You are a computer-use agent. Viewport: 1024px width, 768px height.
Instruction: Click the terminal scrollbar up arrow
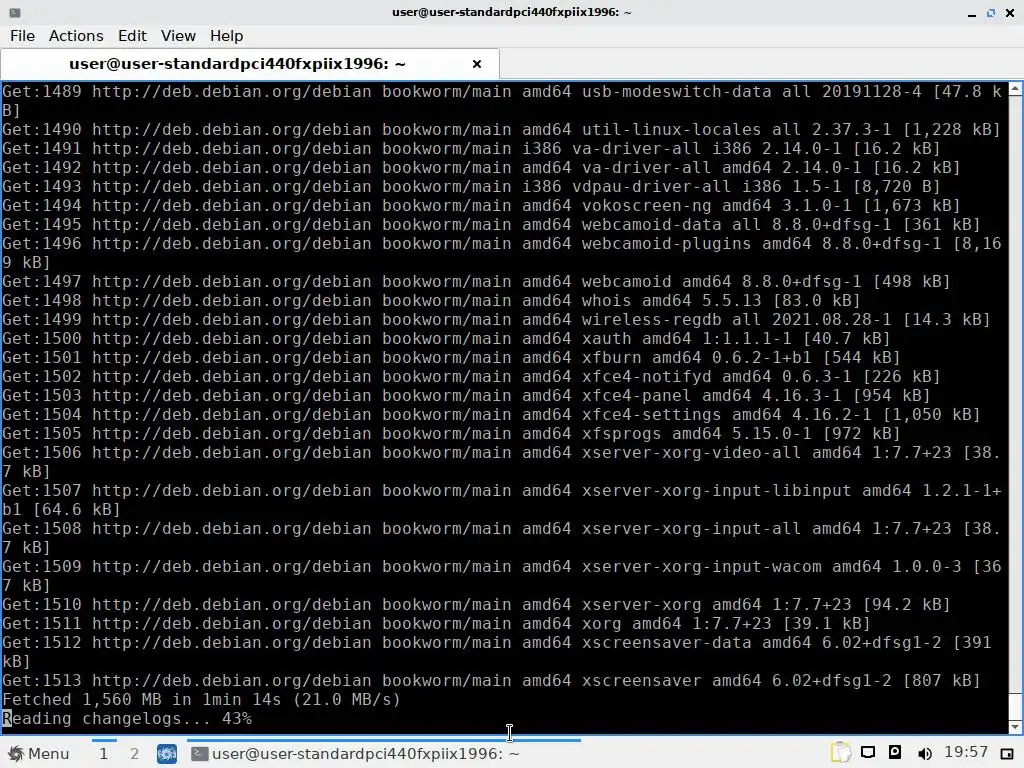(x=1016, y=89)
